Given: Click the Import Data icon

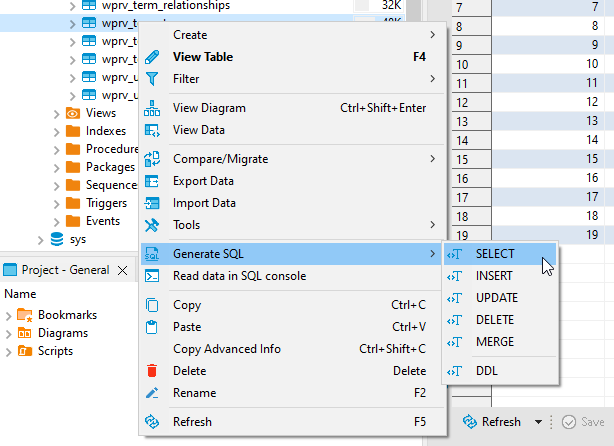Looking at the screenshot, I should tap(152, 203).
